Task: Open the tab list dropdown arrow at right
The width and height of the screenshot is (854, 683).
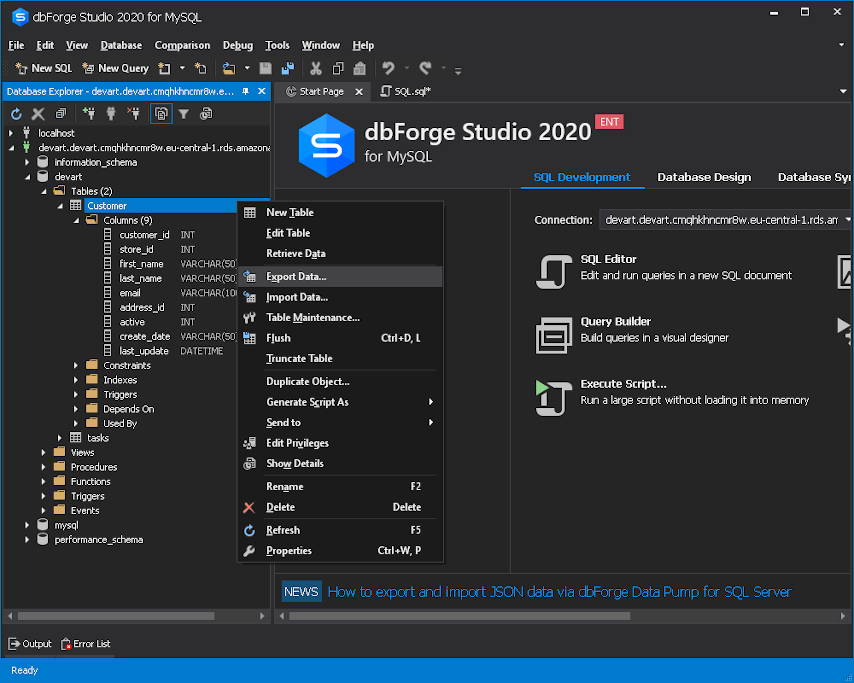Action: [x=843, y=92]
